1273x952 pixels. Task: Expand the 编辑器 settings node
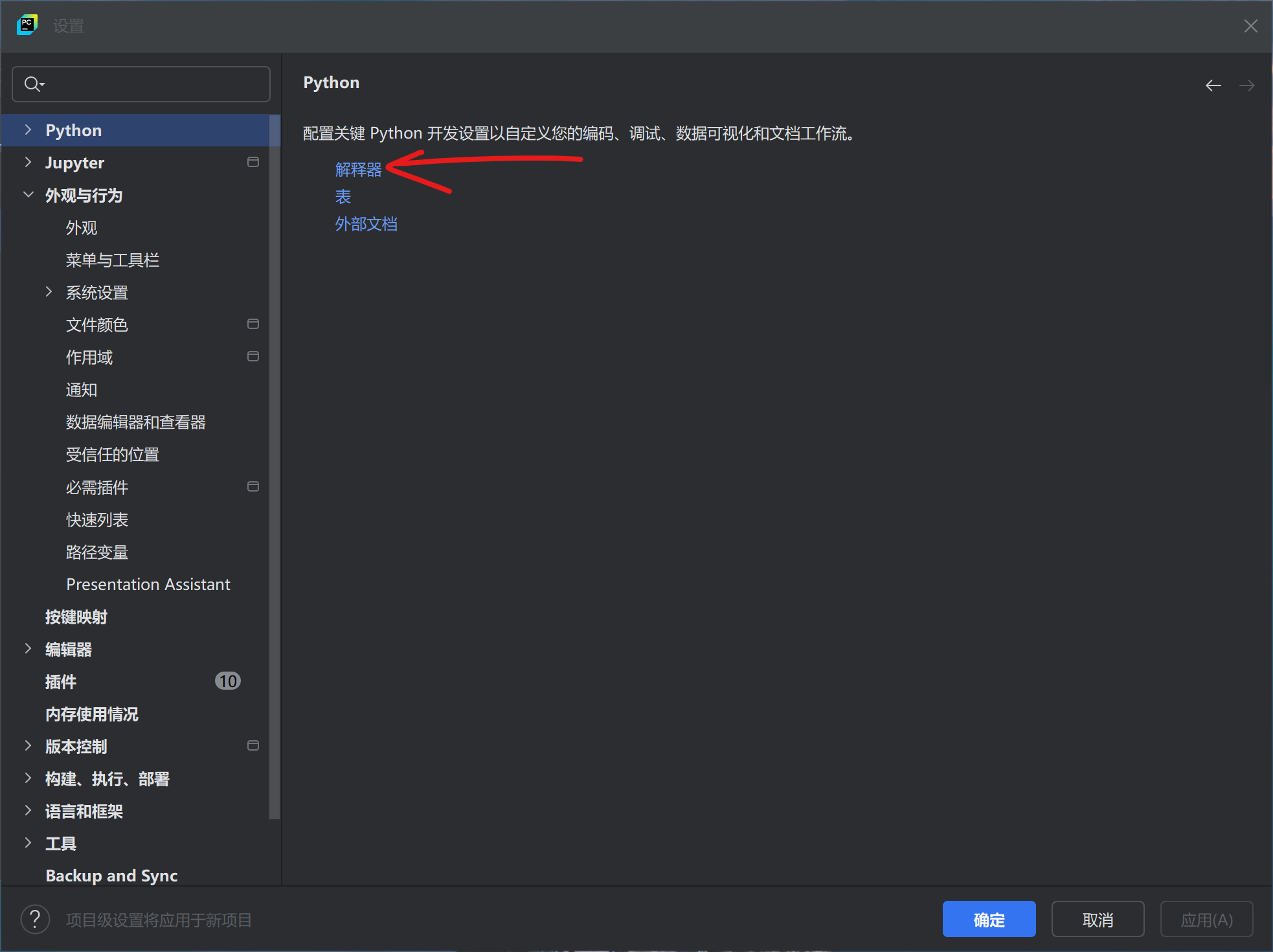28,649
